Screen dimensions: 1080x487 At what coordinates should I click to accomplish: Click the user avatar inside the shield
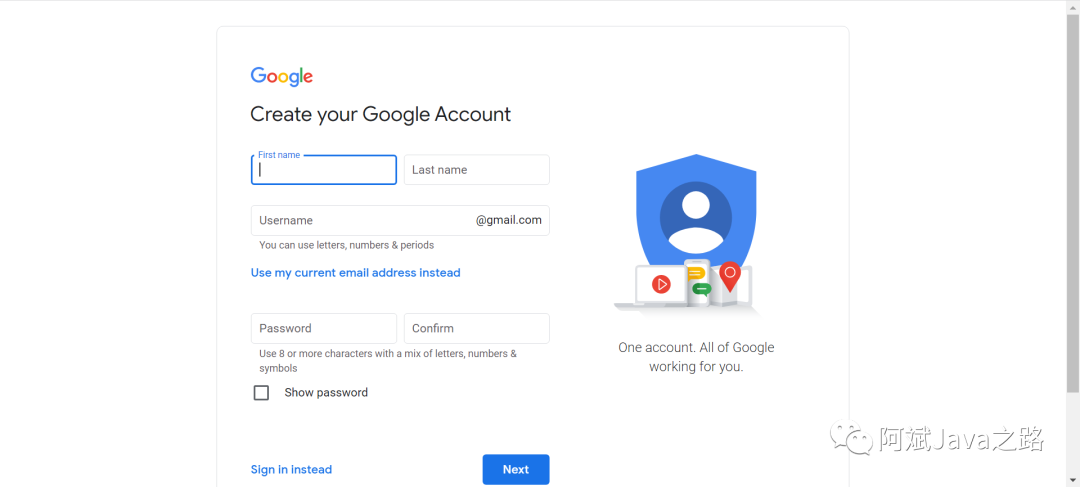pos(696,216)
